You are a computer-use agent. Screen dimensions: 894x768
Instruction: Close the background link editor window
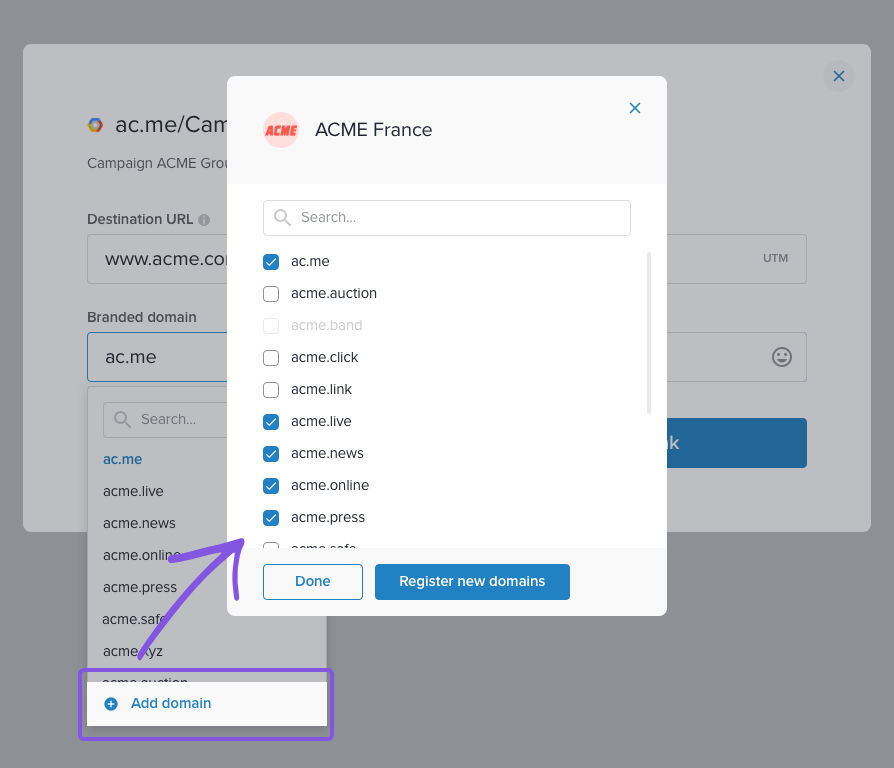[839, 76]
